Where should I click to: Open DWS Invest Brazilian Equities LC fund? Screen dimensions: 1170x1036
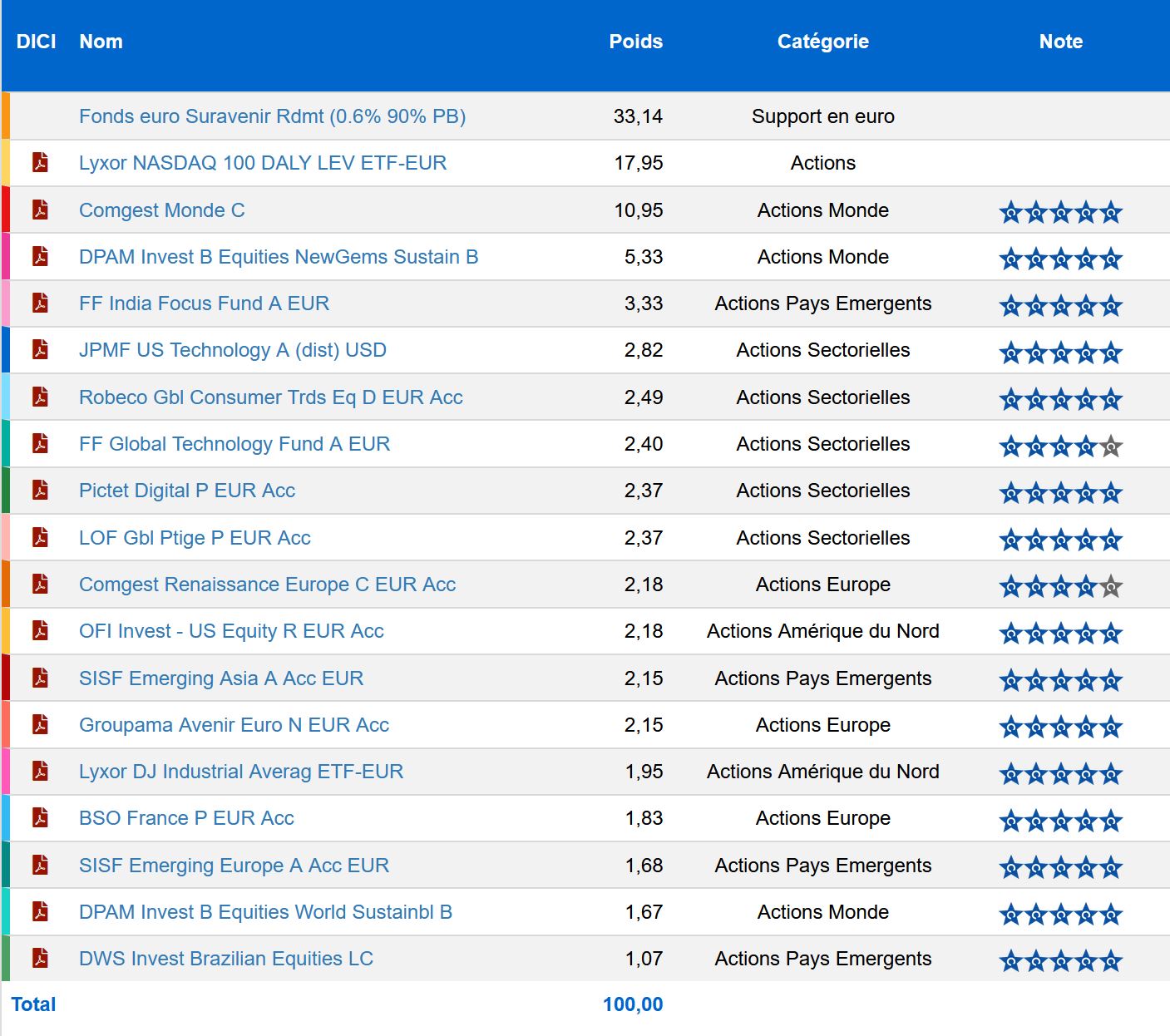pyautogui.click(x=226, y=959)
